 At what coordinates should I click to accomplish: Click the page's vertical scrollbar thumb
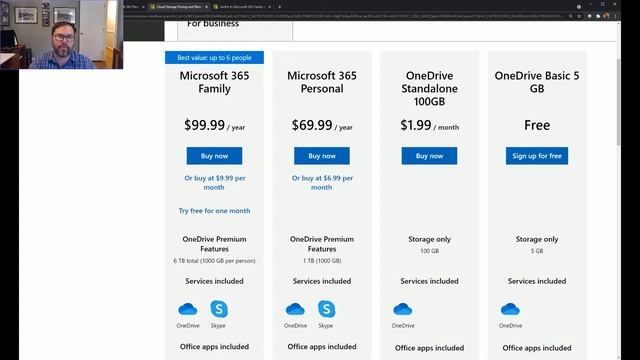click(x=618, y=102)
